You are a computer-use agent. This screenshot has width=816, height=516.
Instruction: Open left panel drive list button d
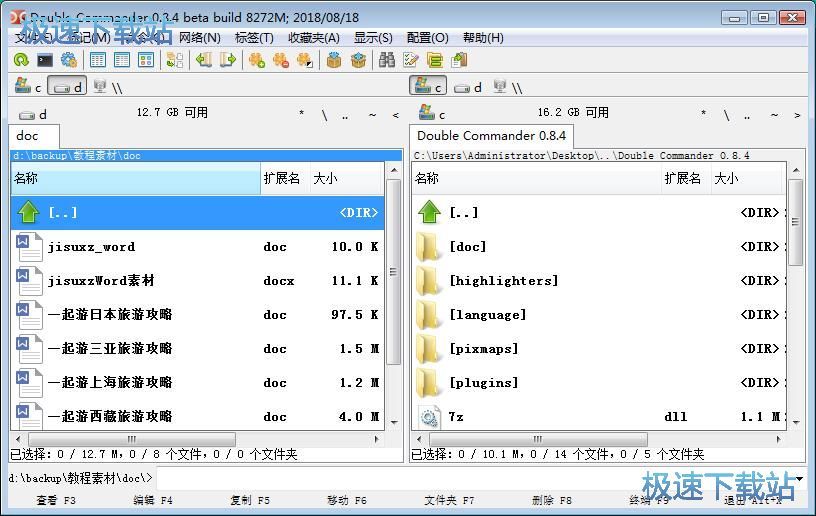33,114
